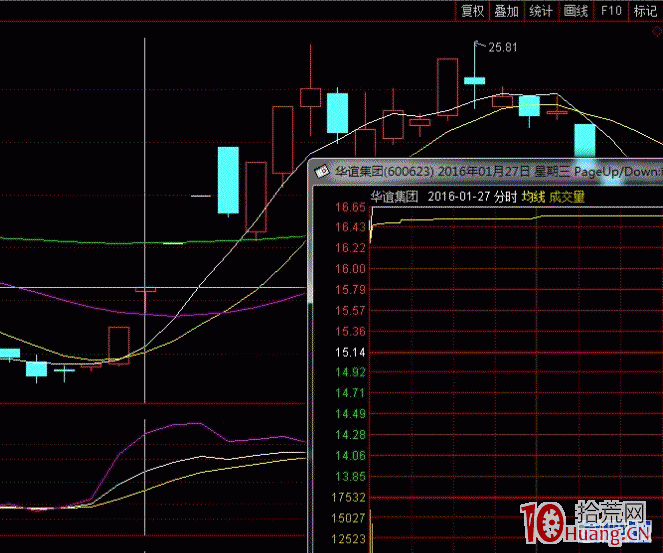This screenshot has height=553, width=663.
Task: Click the 17532 volume axis label
Action: pos(349,497)
